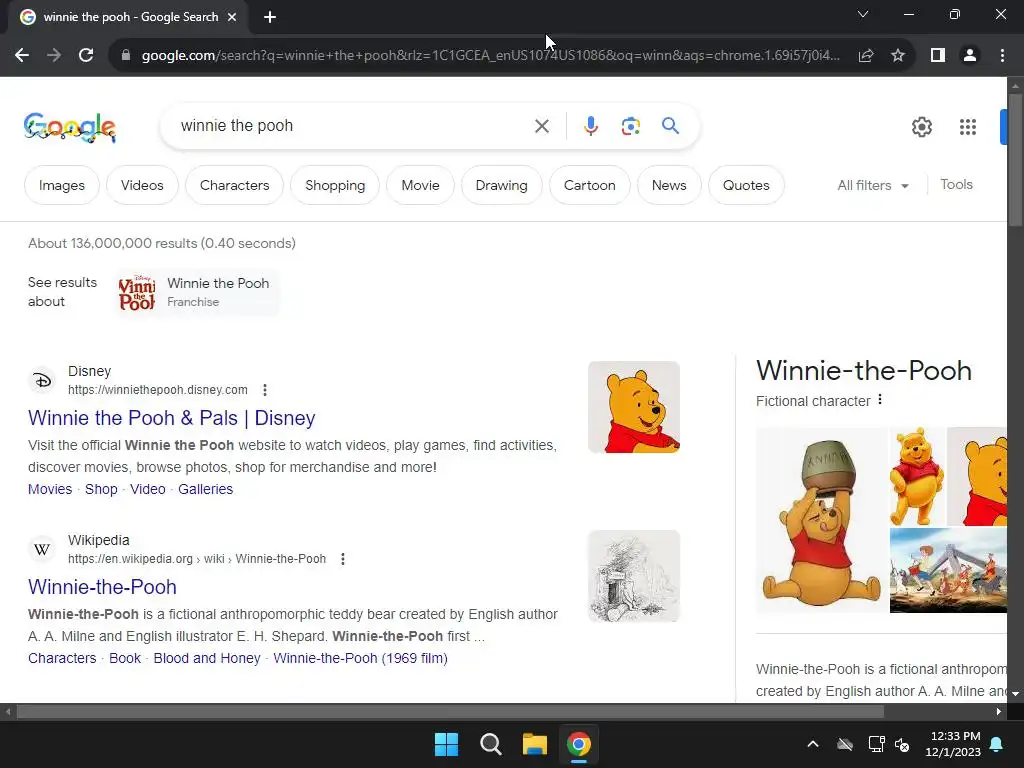Clear the search box with X
Screen dimensions: 1024x768
coord(542,126)
